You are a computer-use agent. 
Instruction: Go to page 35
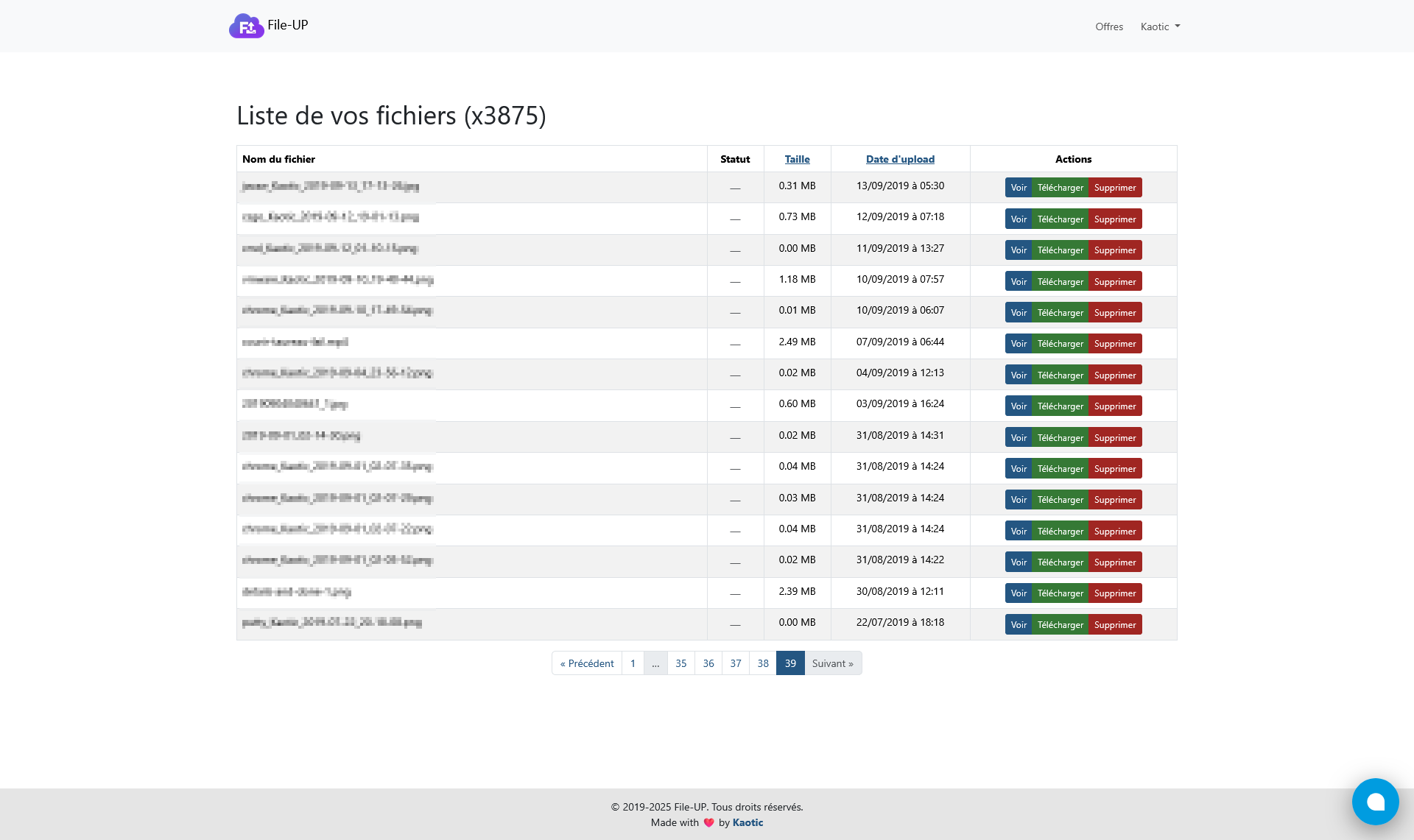click(x=680, y=663)
